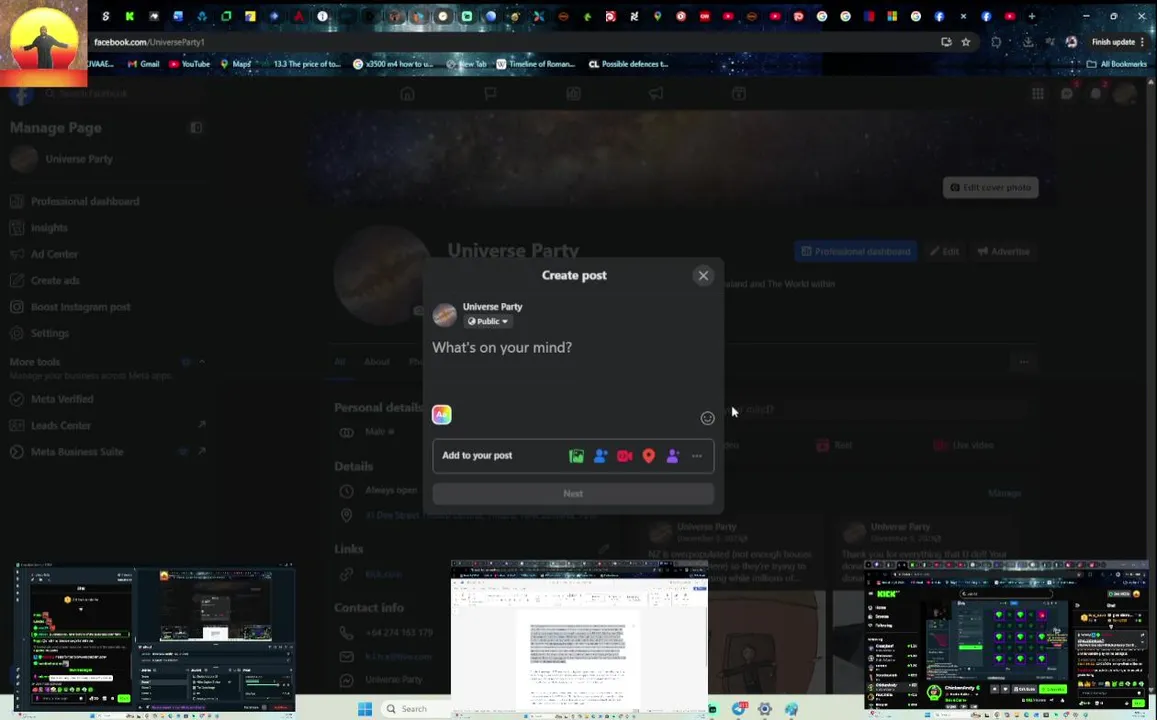Open Insights in Manage Page sidebar
This screenshot has height=720, width=1157.
(x=49, y=228)
